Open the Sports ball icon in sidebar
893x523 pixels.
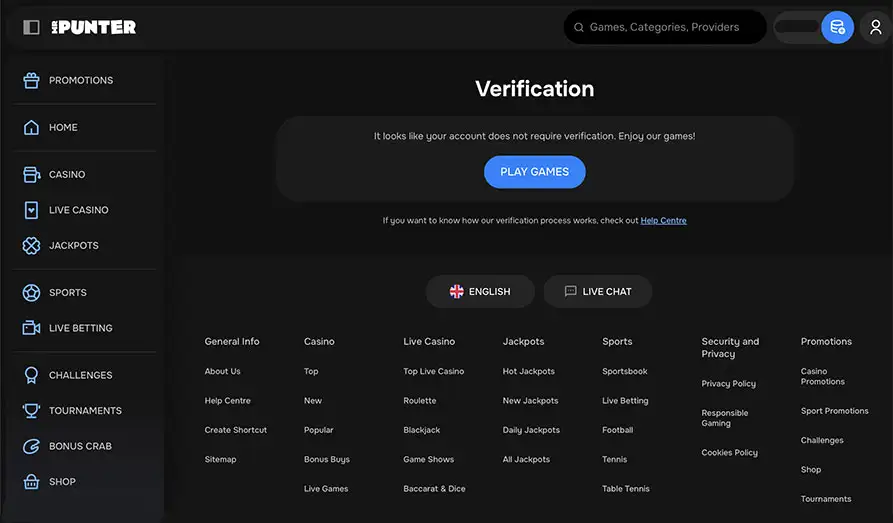(31, 292)
